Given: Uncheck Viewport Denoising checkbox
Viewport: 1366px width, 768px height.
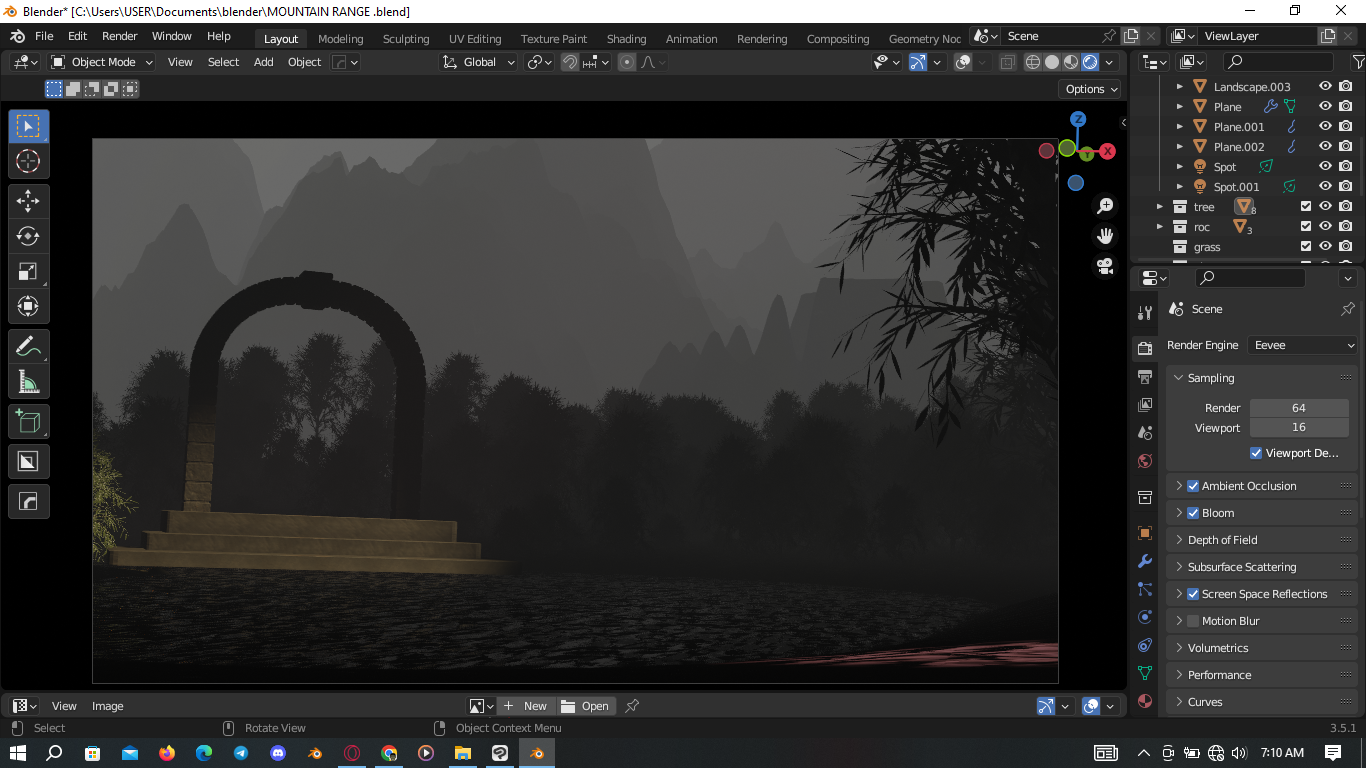Looking at the screenshot, I should tap(1256, 453).
